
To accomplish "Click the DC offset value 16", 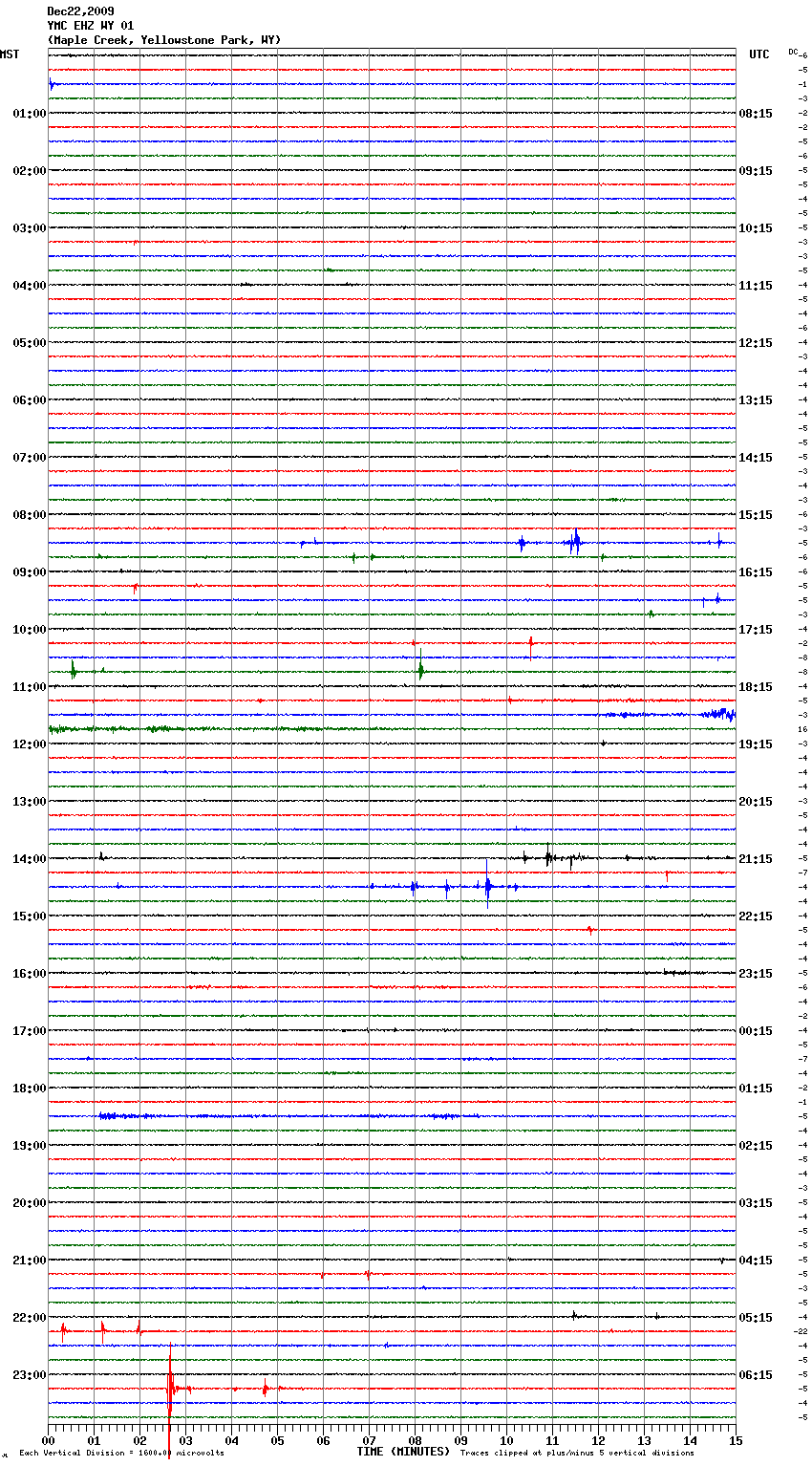I will [x=803, y=729].
